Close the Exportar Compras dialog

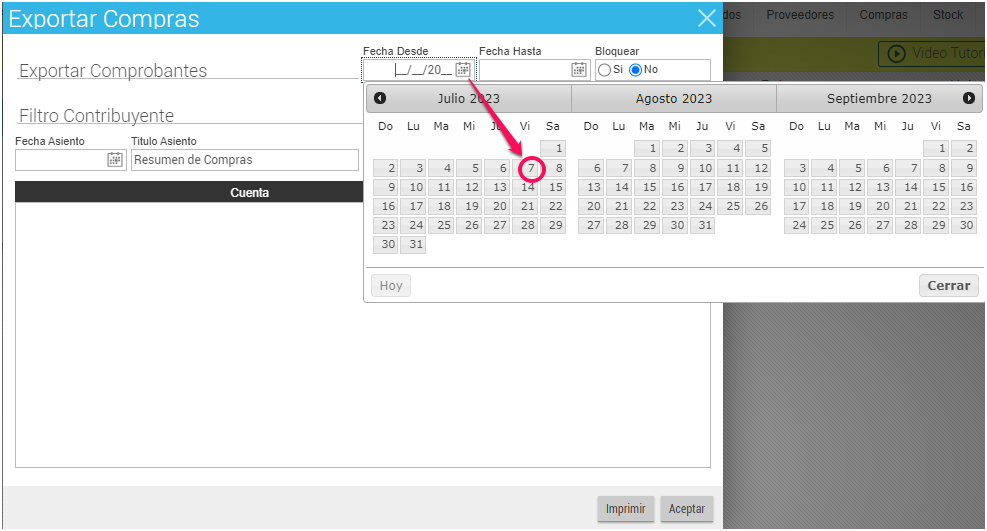(707, 18)
